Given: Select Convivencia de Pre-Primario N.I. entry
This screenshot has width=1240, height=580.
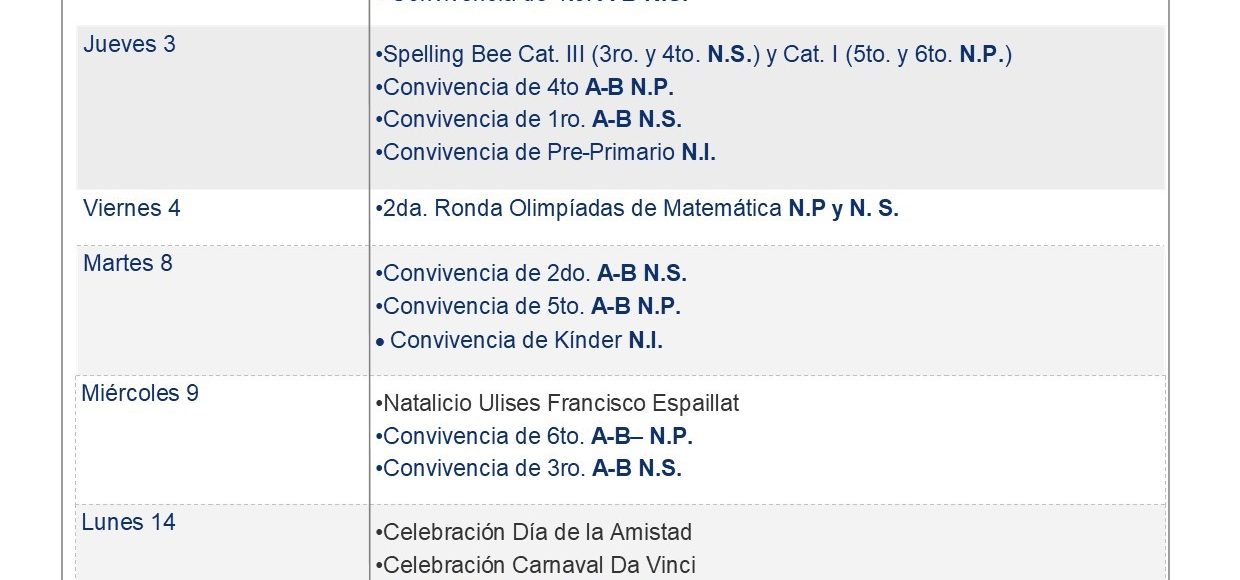Looking at the screenshot, I should pos(546,152).
